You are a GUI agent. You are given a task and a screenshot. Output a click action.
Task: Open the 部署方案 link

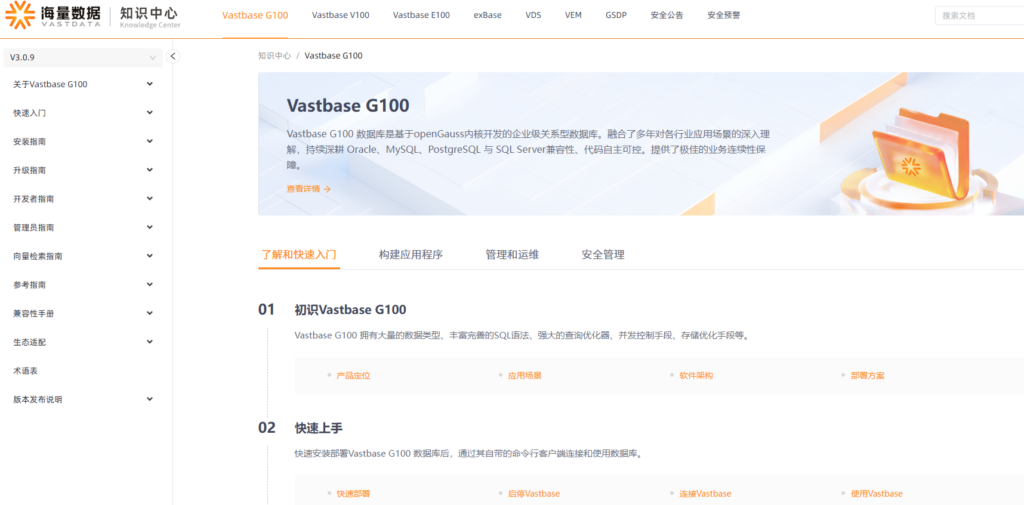point(868,376)
